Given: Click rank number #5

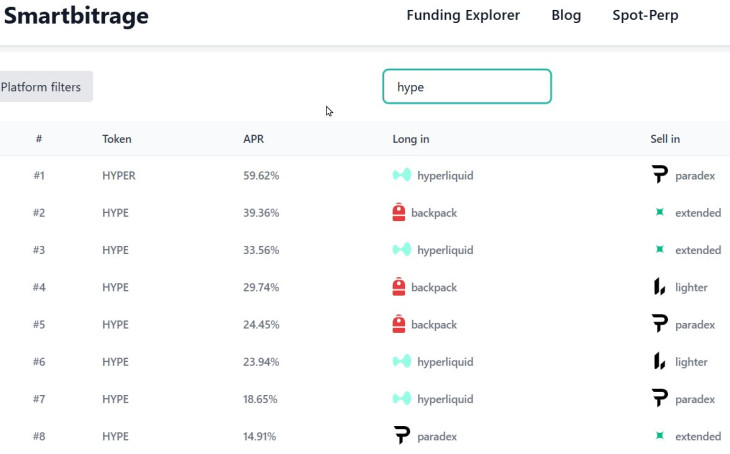Looking at the screenshot, I should point(39,325).
